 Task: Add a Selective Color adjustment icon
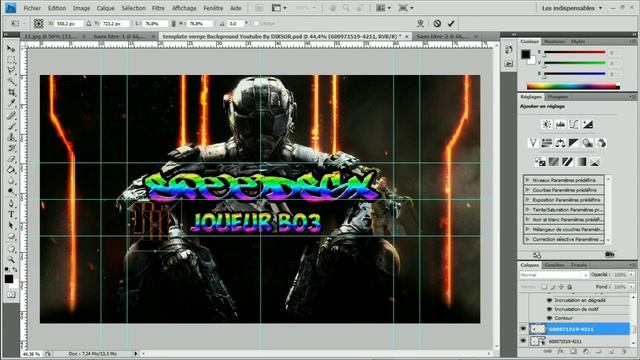[595, 162]
